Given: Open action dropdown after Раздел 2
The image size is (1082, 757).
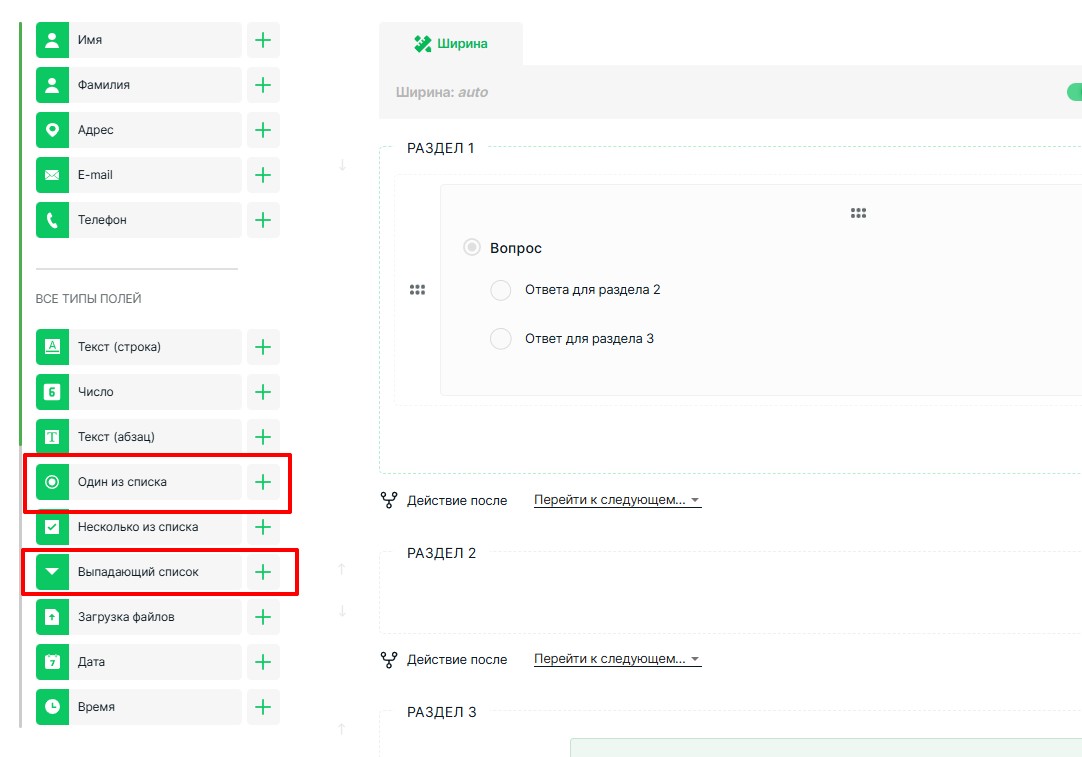Looking at the screenshot, I should pos(617,660).
